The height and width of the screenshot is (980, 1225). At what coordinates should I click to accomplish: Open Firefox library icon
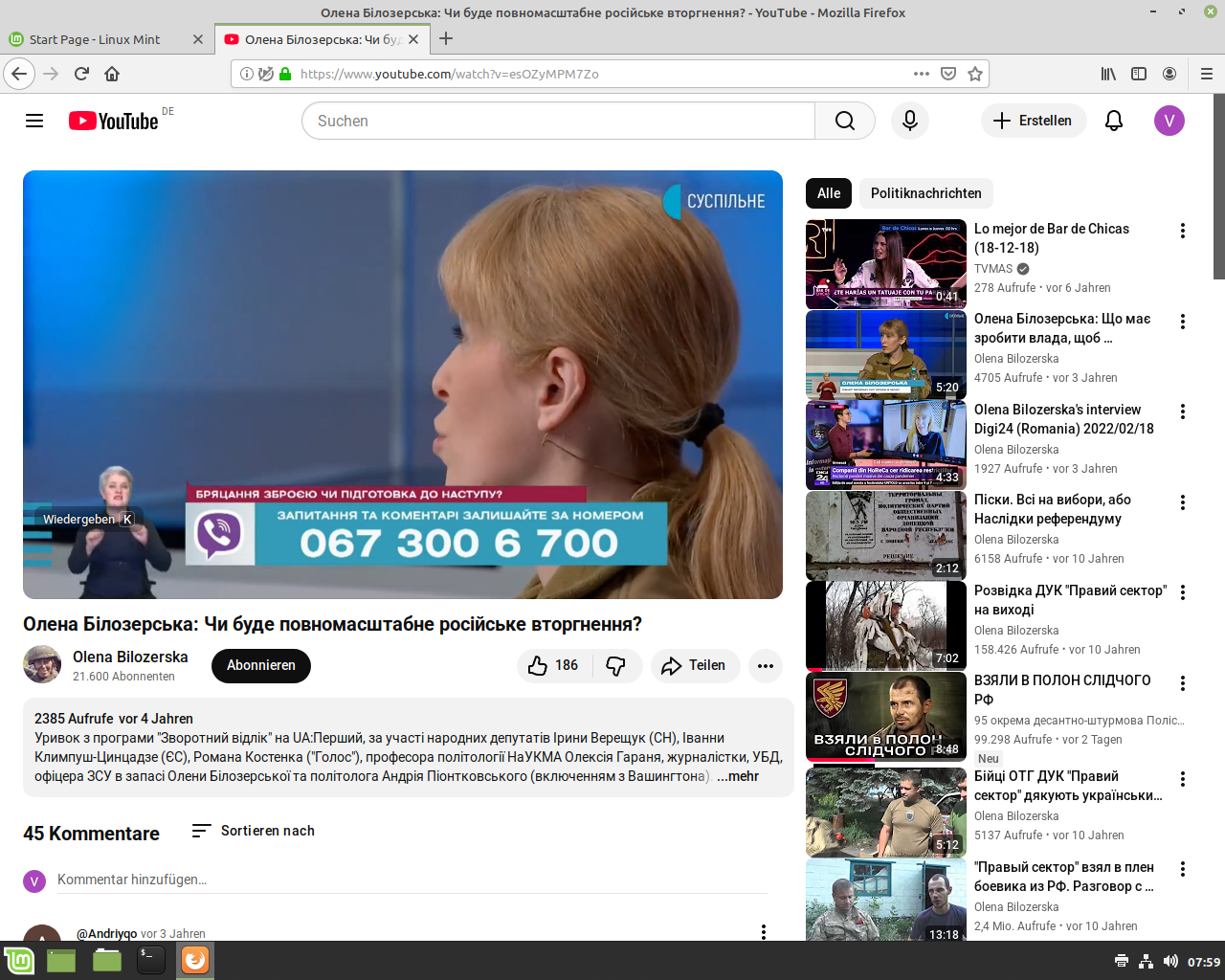1108,74
